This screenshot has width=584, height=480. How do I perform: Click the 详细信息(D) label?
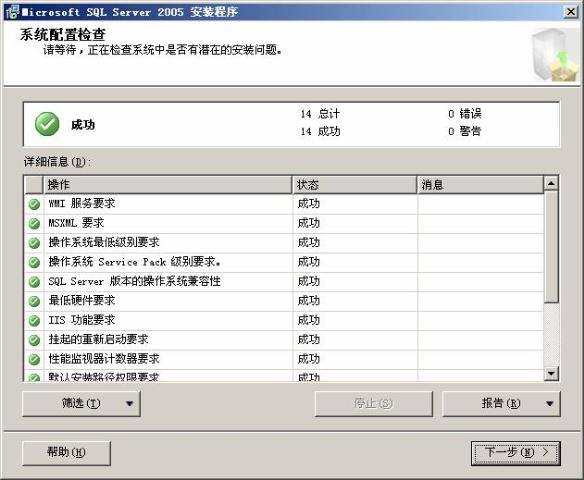[x=57, y=162]
